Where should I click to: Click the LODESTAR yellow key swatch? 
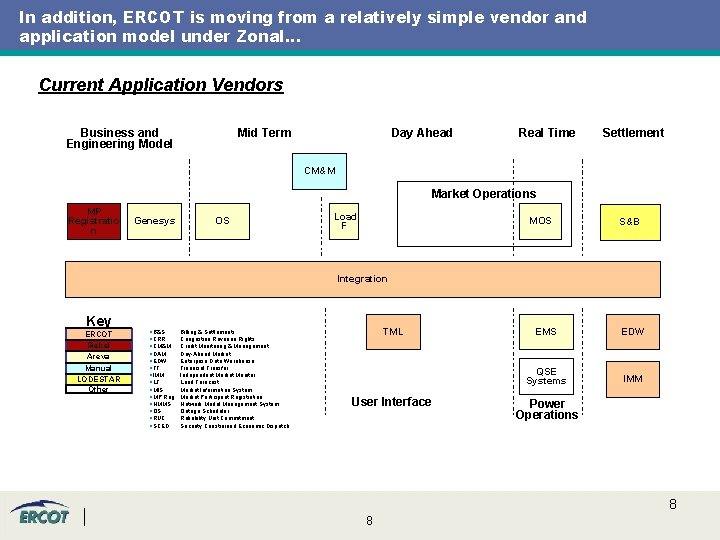(99, 379)
